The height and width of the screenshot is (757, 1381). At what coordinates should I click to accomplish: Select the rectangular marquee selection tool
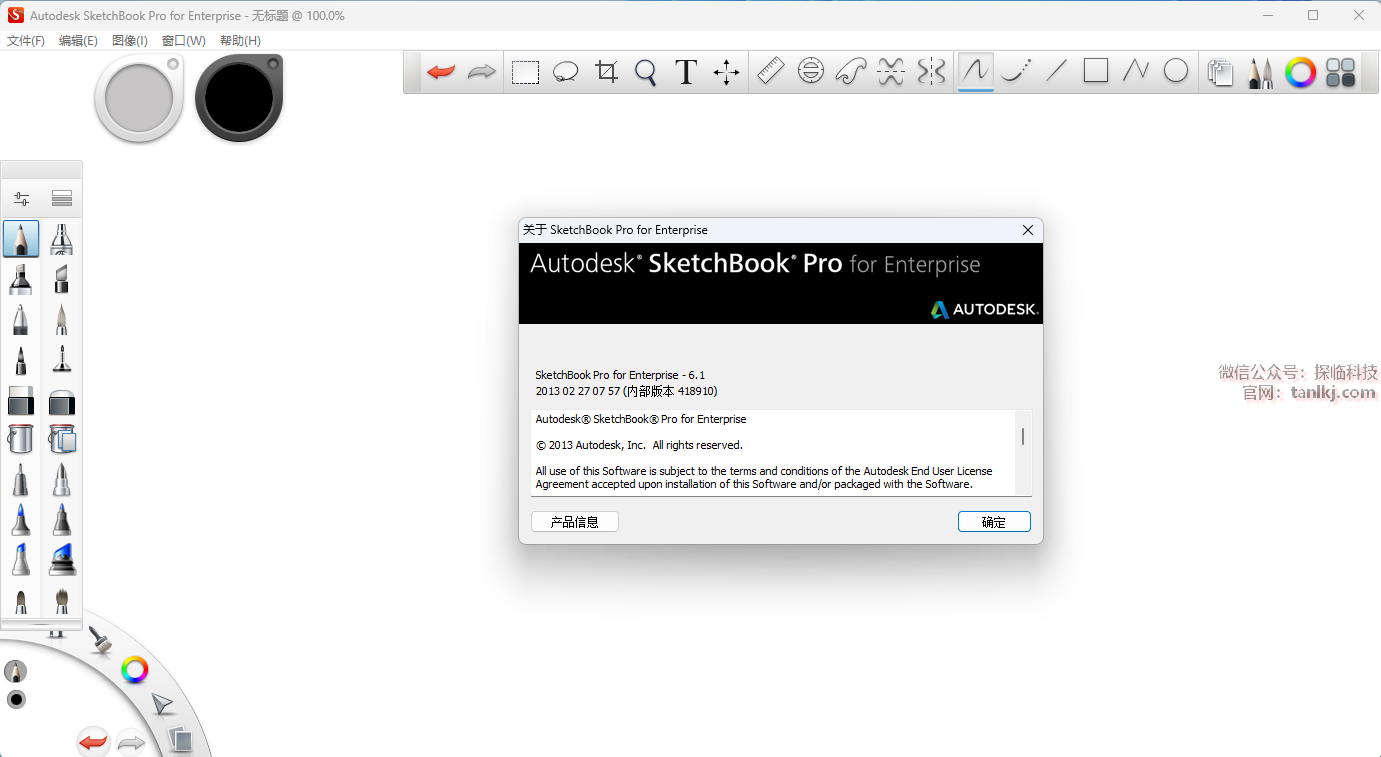pyautogui.click(x=525, y=72)
